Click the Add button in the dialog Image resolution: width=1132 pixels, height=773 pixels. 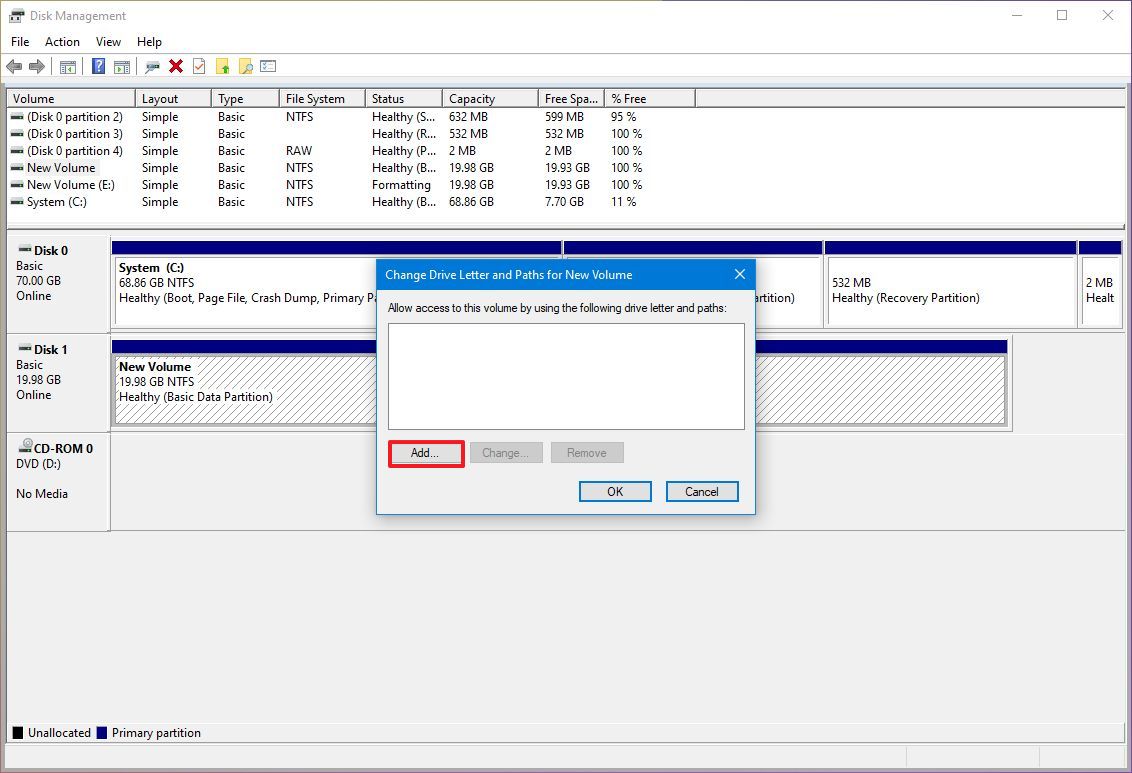425,452
